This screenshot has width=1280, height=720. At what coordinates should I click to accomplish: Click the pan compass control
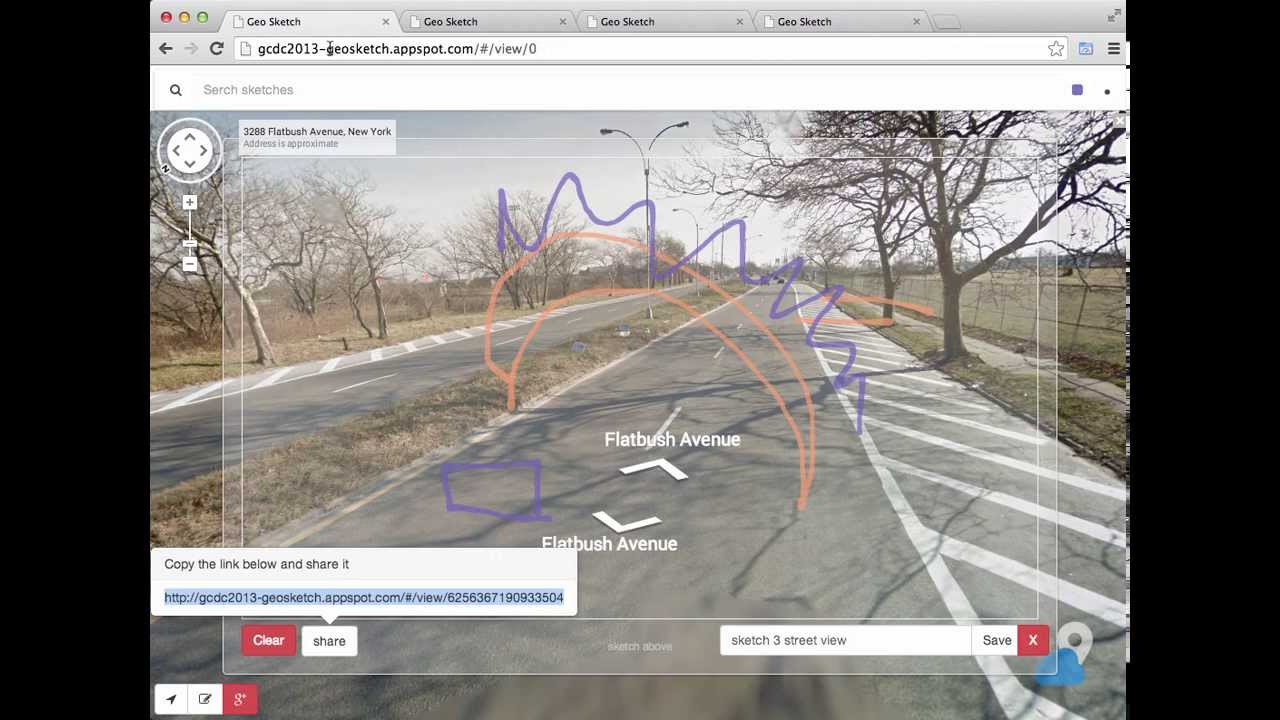coord(189,150)
